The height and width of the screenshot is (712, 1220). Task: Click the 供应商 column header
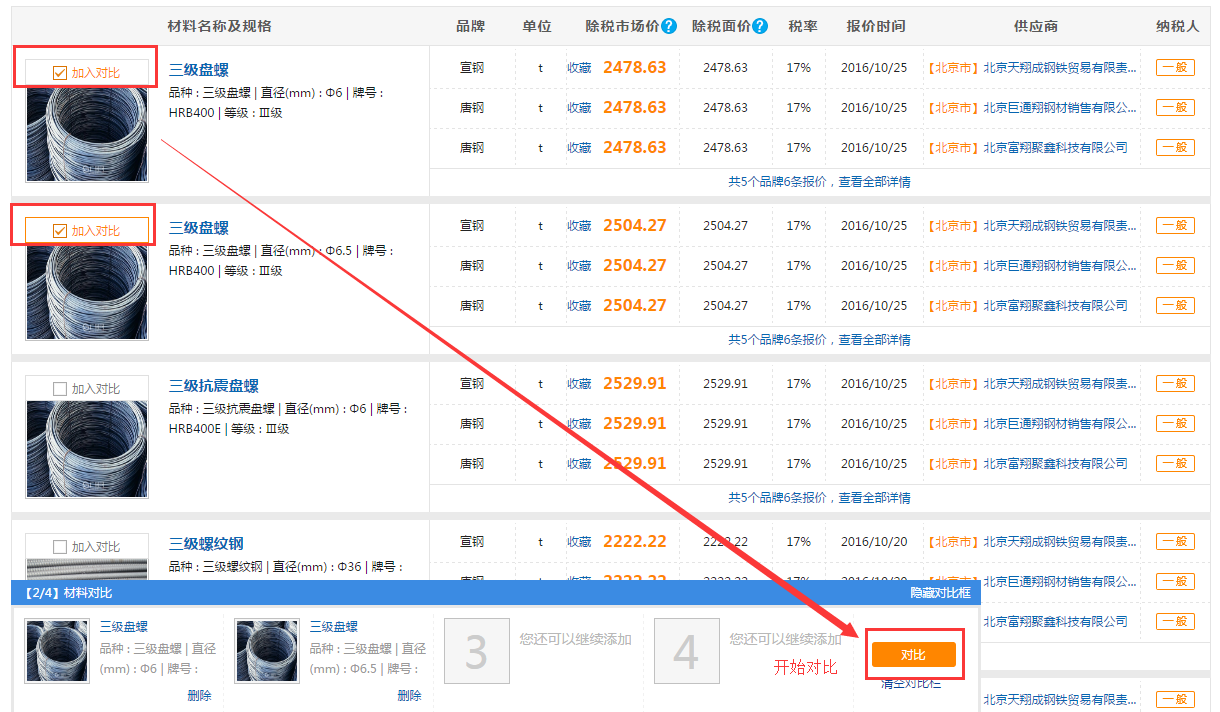pos(1035,26)
